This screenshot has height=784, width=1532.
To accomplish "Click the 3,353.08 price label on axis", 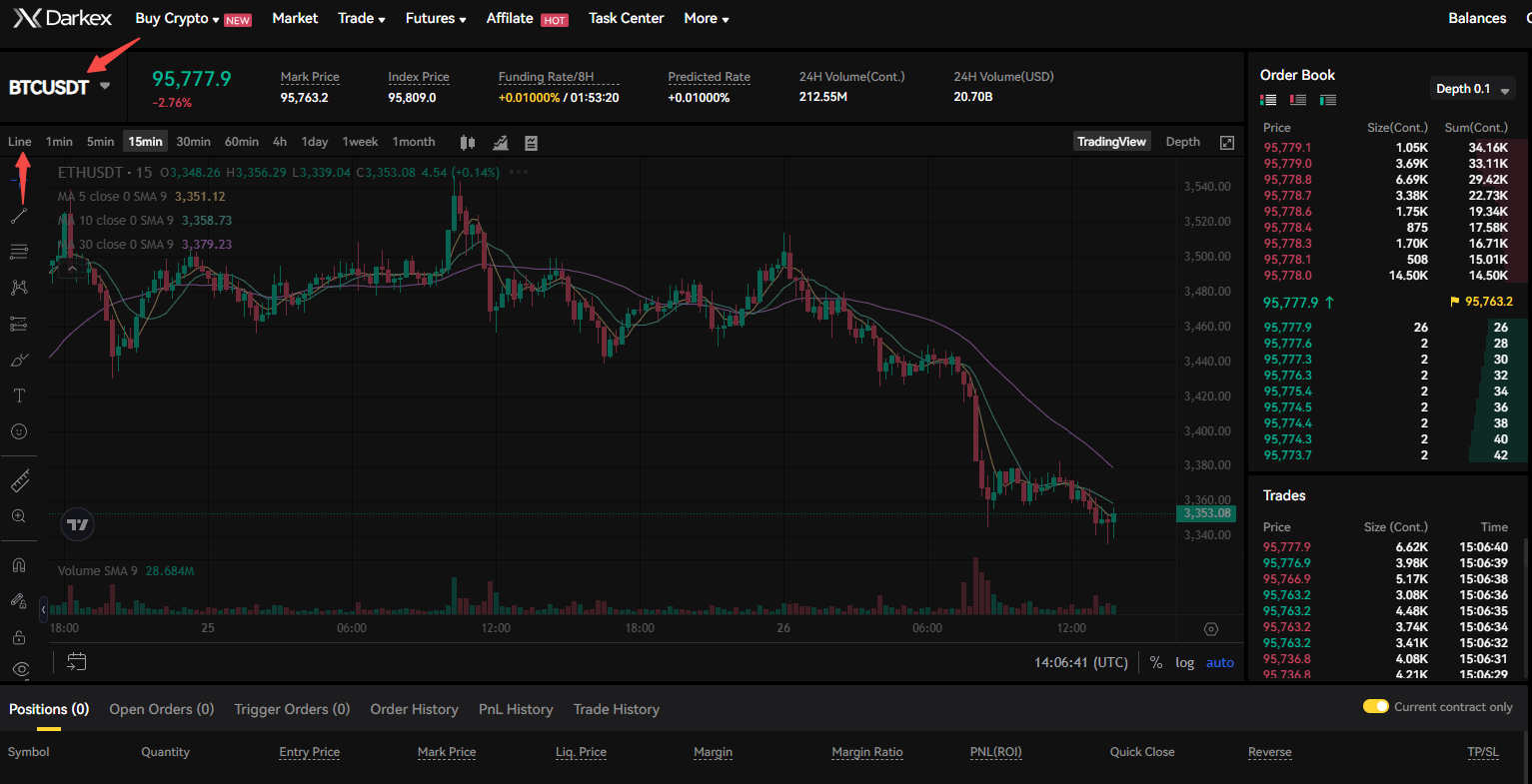I will (x=1208, y=513).
